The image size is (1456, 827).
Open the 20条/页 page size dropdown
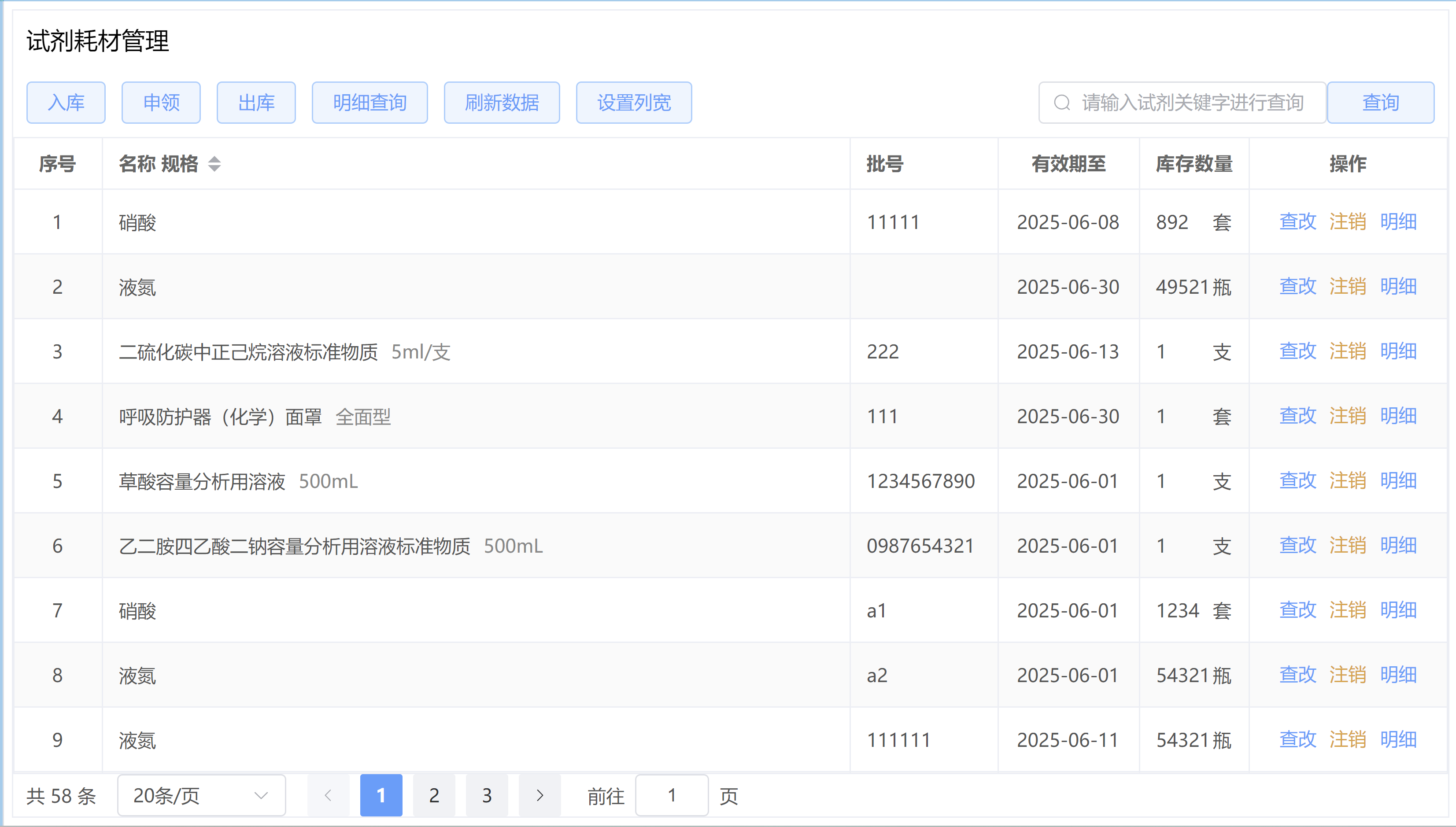pos(201,795)
